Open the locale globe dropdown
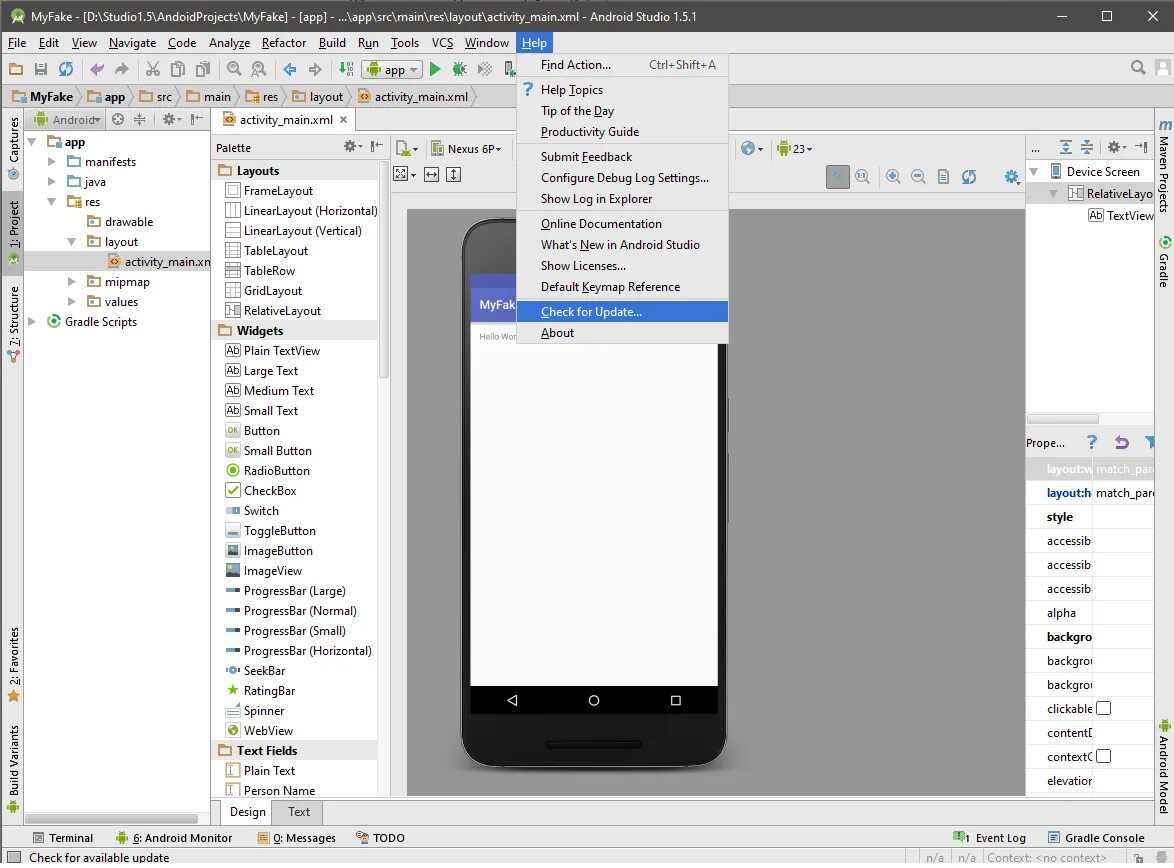Viewport: 1174px width, 868px height. (x=752, y=149)
